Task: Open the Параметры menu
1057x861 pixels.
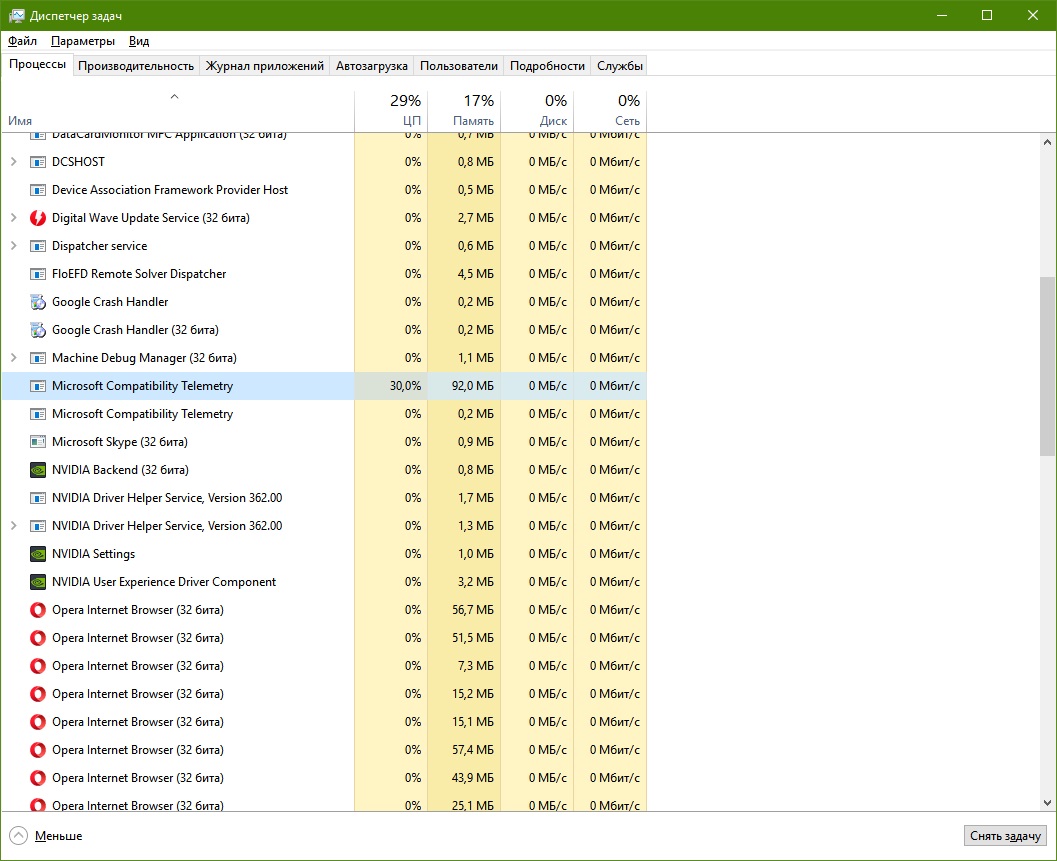Action: coord(83,41)
